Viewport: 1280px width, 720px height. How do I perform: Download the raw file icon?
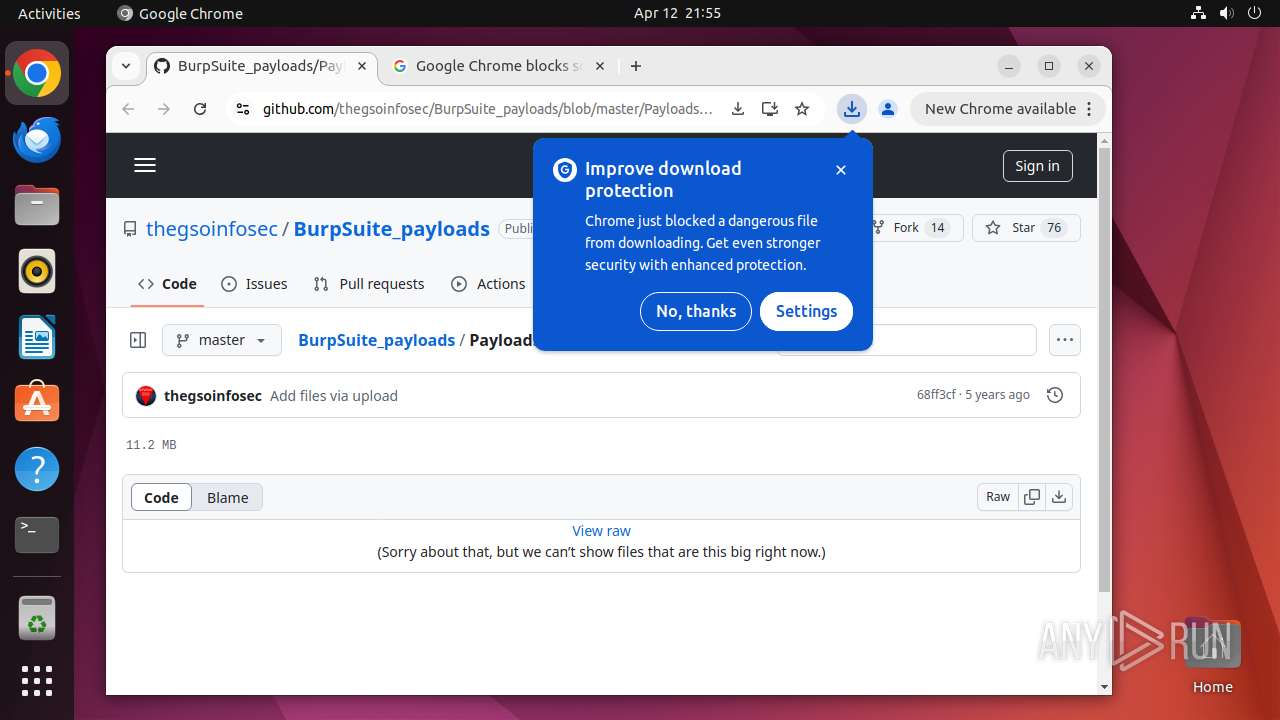1059,497
